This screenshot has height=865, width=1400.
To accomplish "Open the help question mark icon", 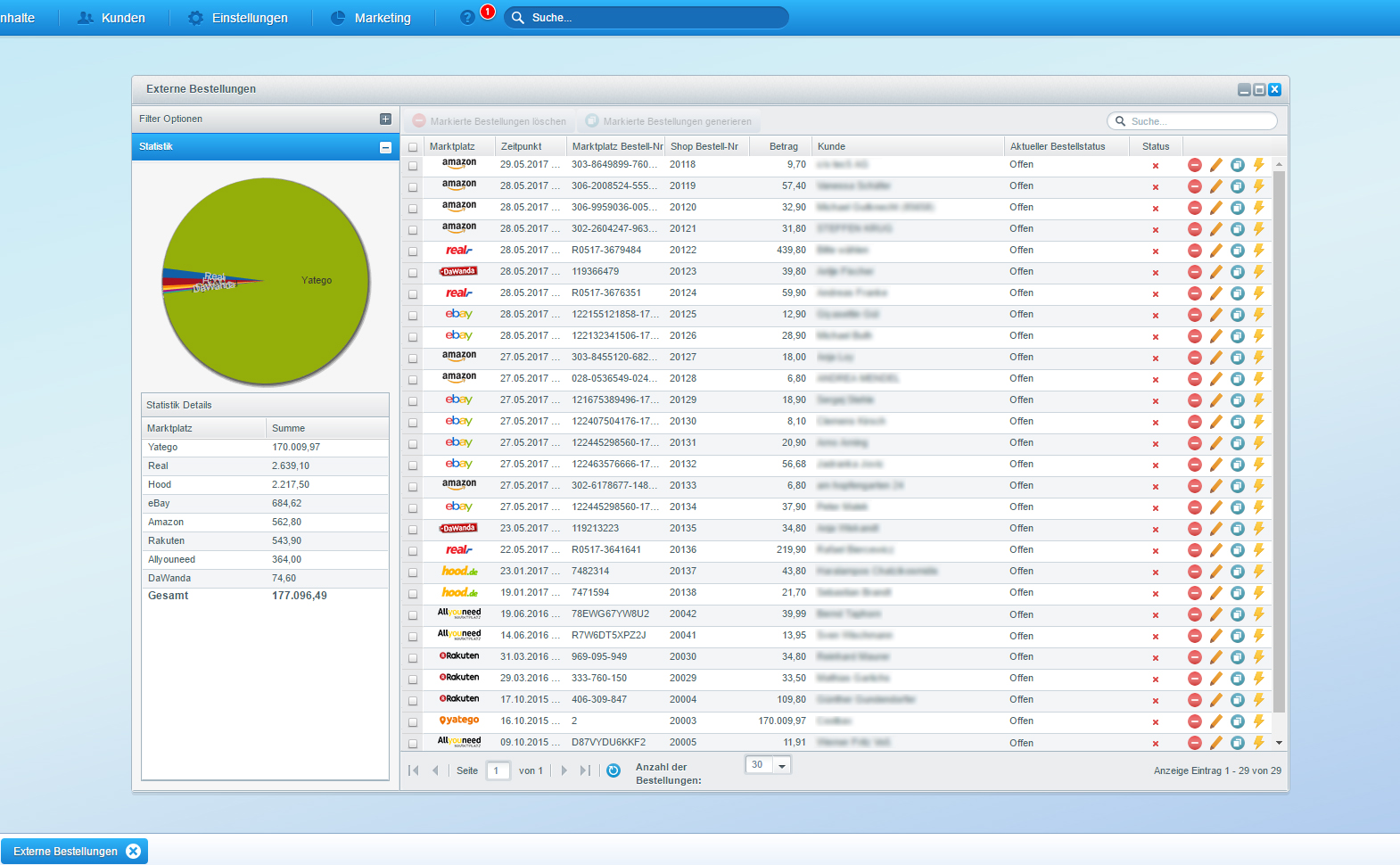I will pyautogui.click(x=467, y=18).
